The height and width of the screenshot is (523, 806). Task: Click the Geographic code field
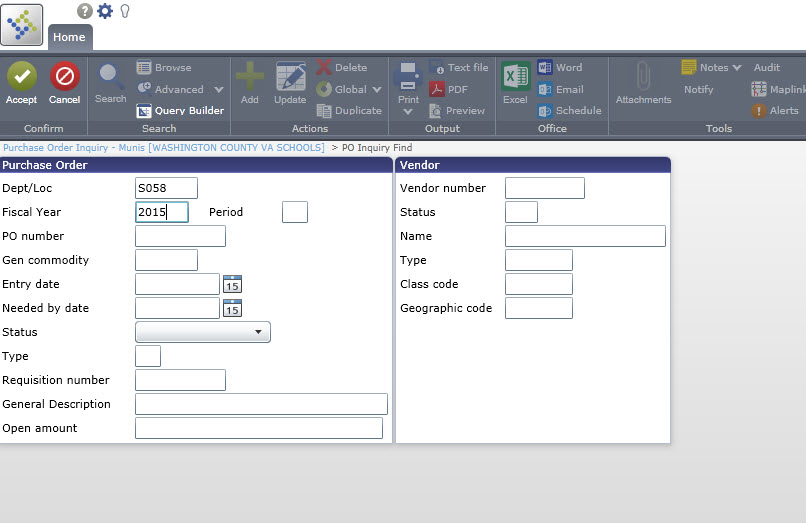539,308
